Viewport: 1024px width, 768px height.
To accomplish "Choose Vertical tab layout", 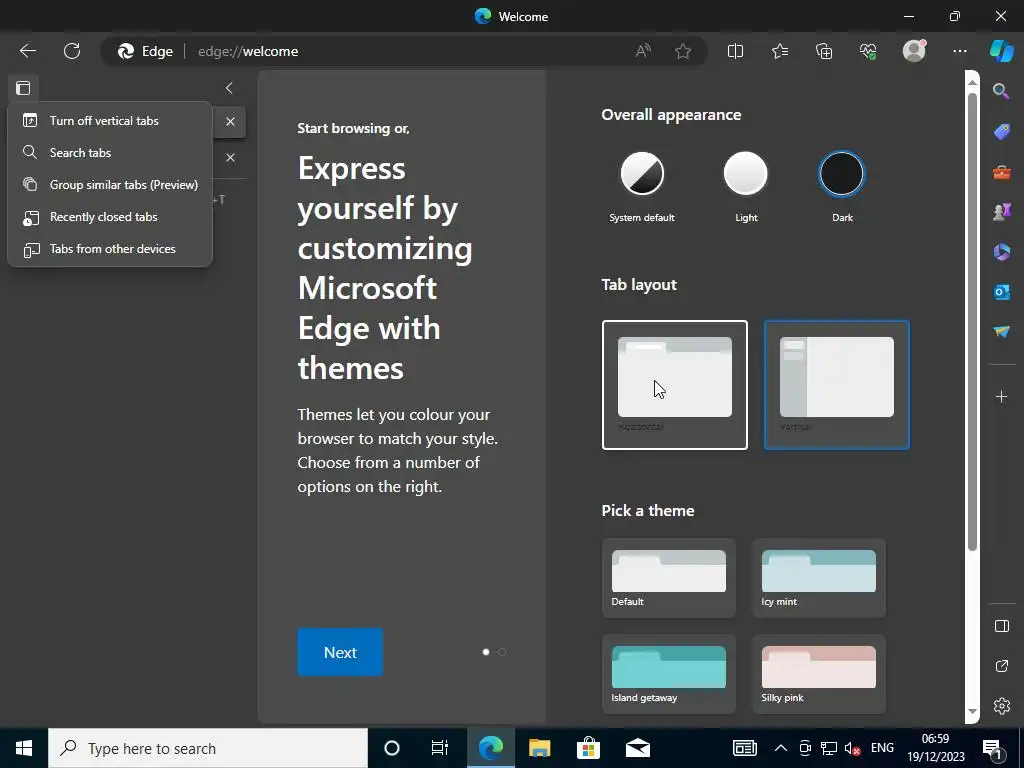I will pos(837,385).
